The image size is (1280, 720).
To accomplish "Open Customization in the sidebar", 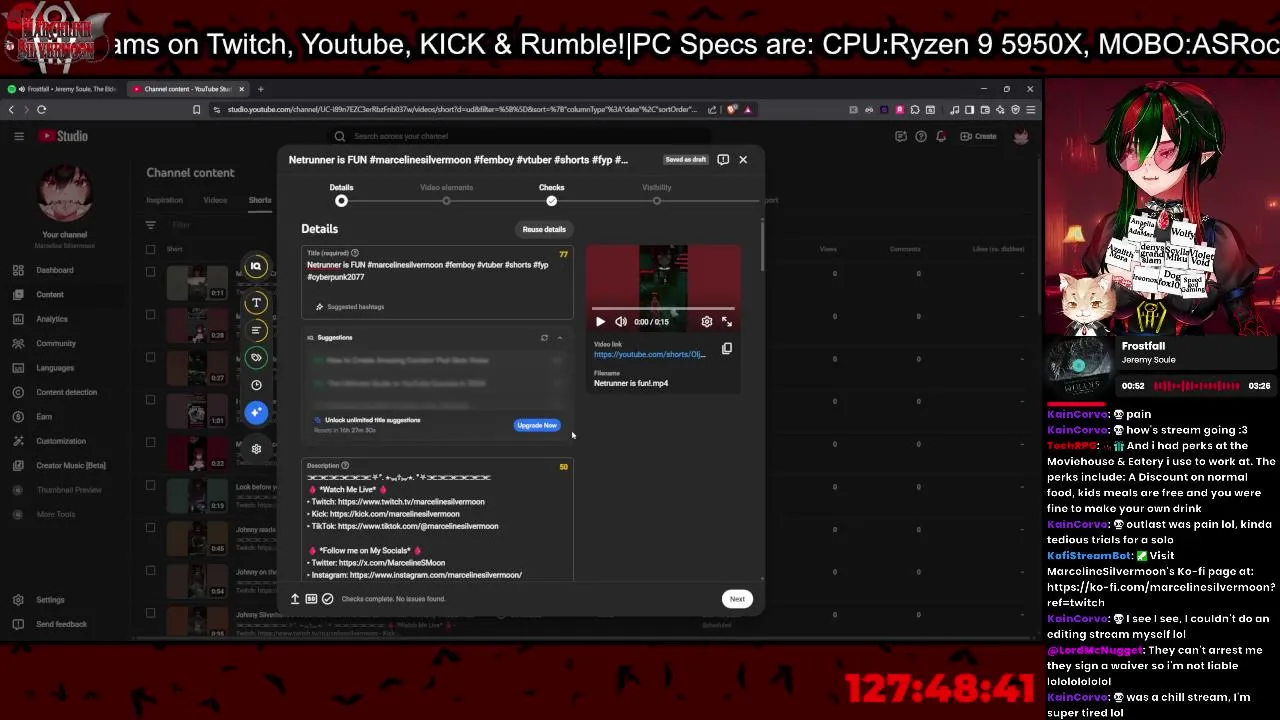I will click(x=61, y=441).
